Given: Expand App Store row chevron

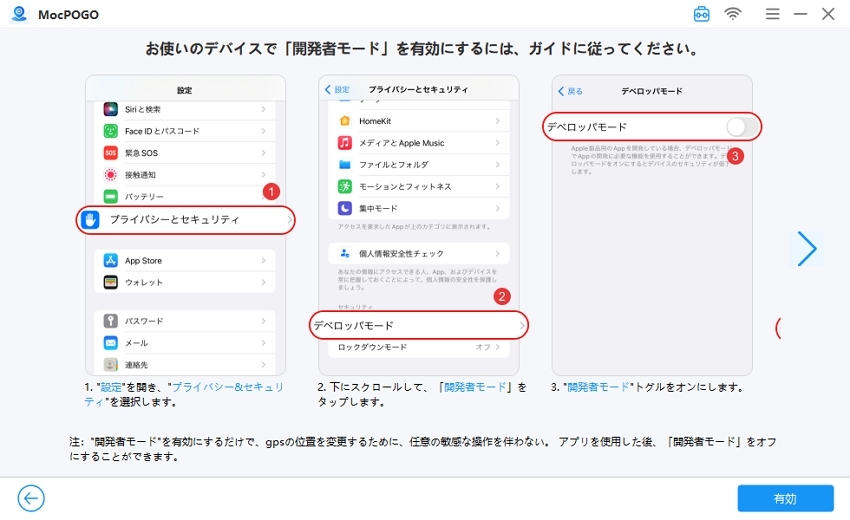Looking at the screenshot, I should pyautogui.click(x=263, y=260).
